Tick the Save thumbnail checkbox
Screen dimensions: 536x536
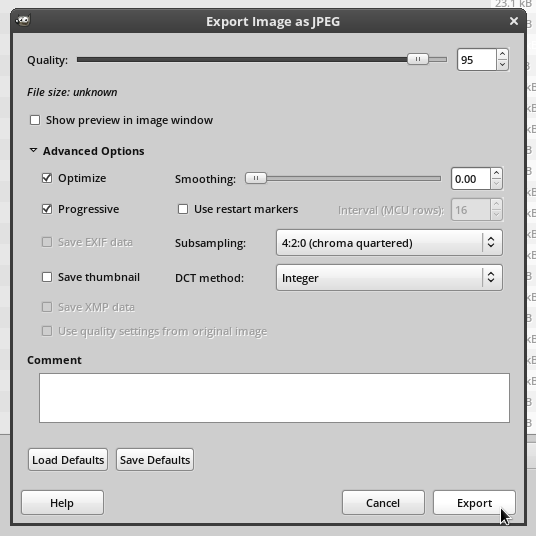coord(47,277)
